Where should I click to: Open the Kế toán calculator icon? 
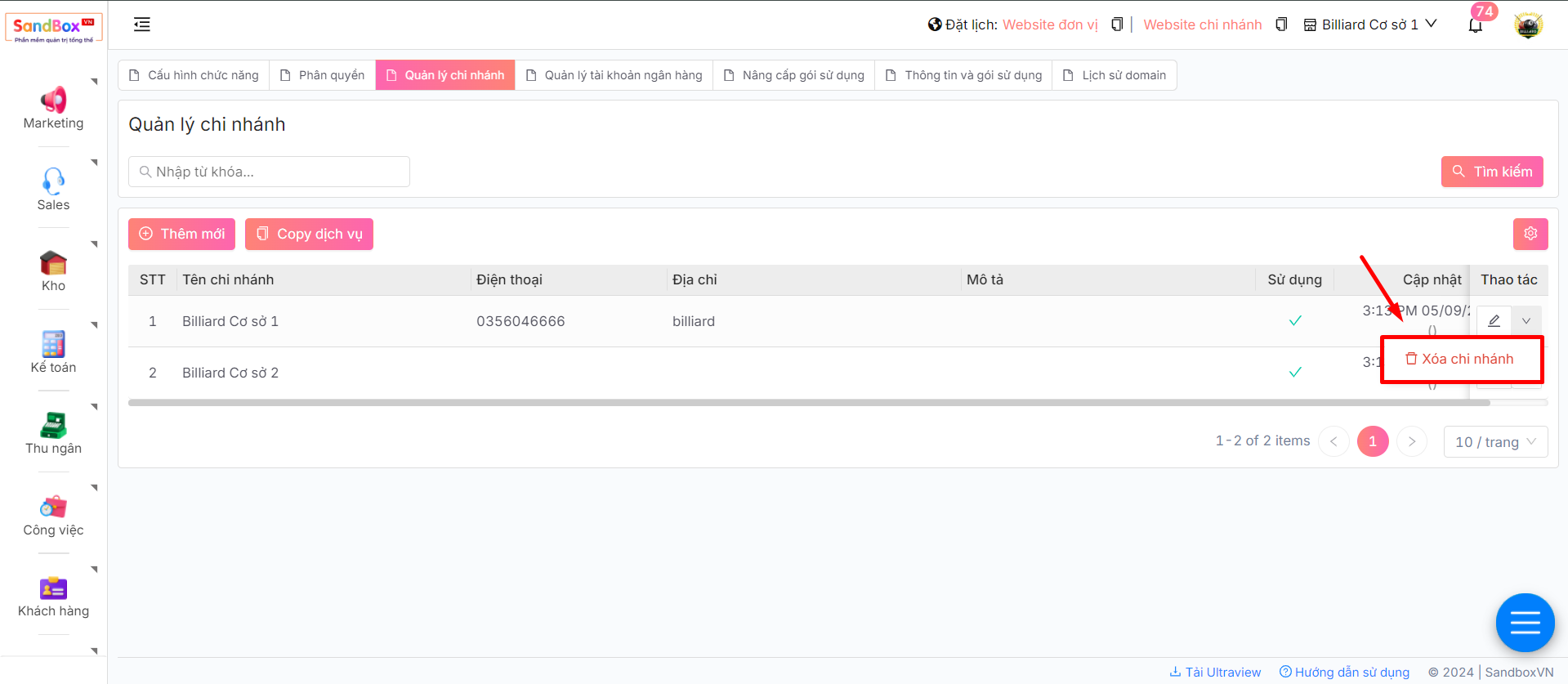pyautogui.click(x=53, y=344)
